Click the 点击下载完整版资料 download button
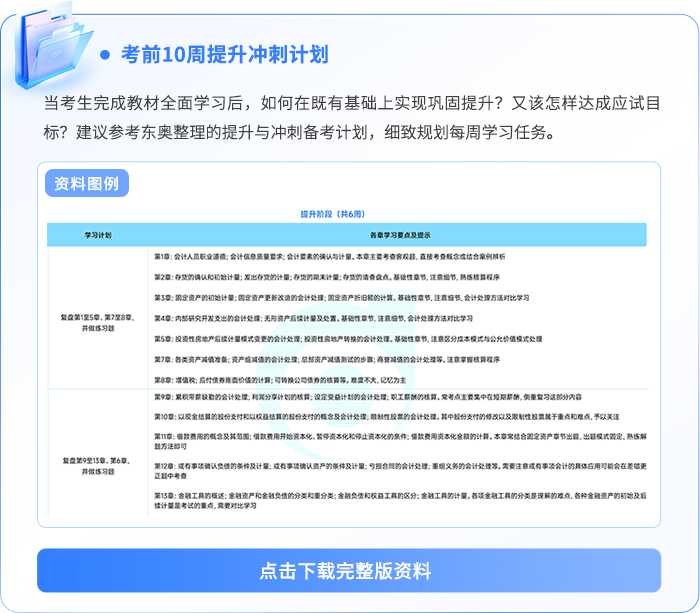 [349, 571]
